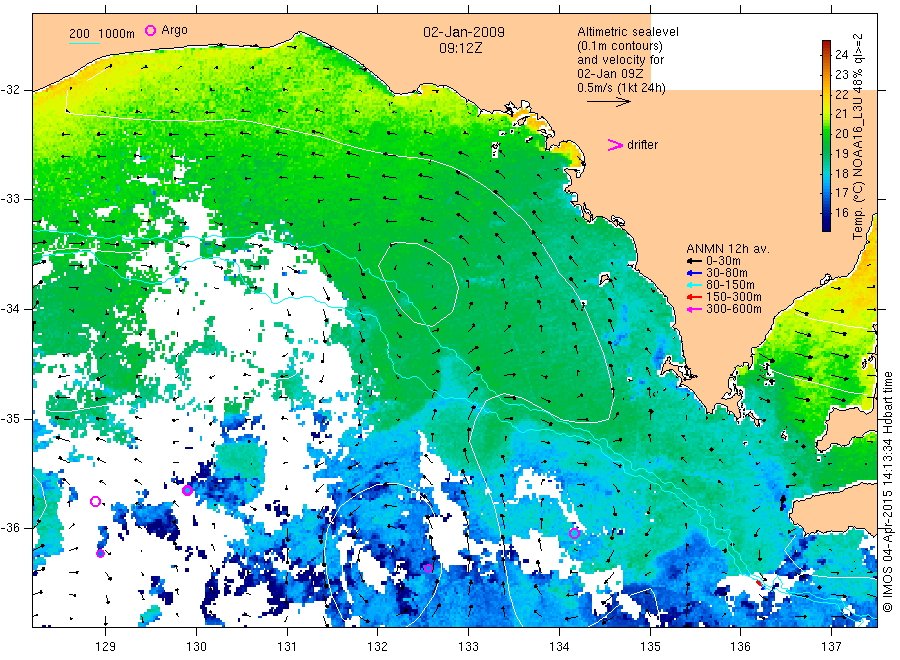Click the 0.5m/s (1kt 24h) text
Screen dimensions: 900x660
pyautogui.click(x=622, y=88)
